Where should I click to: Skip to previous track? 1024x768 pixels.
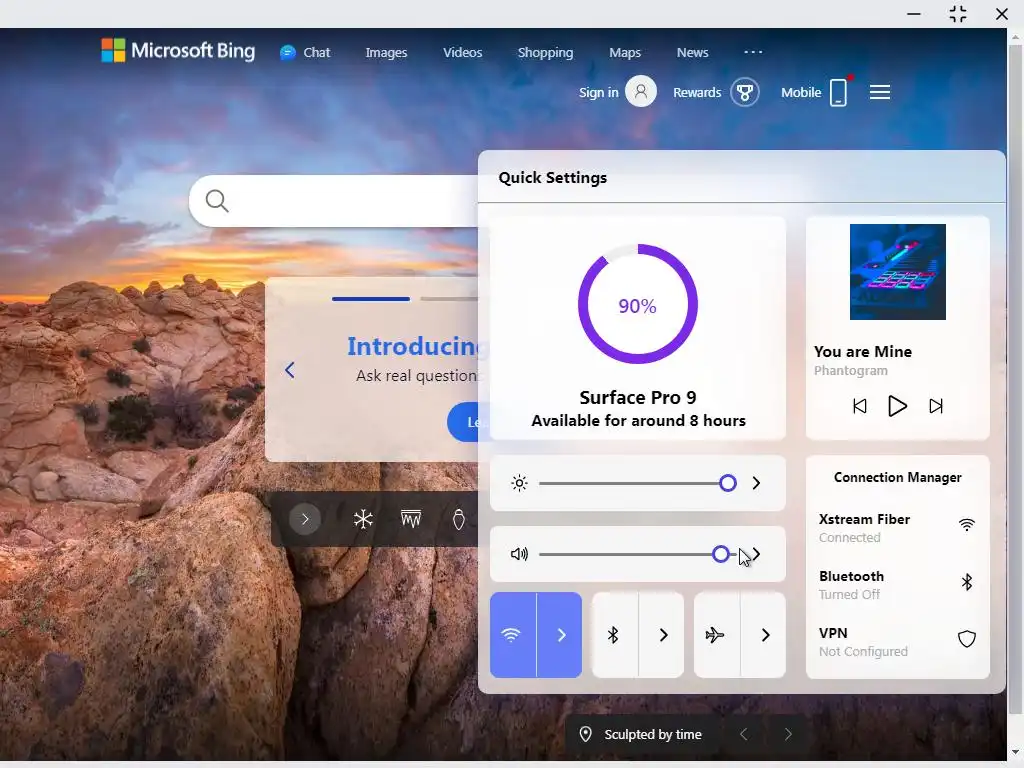pos(859,406)
